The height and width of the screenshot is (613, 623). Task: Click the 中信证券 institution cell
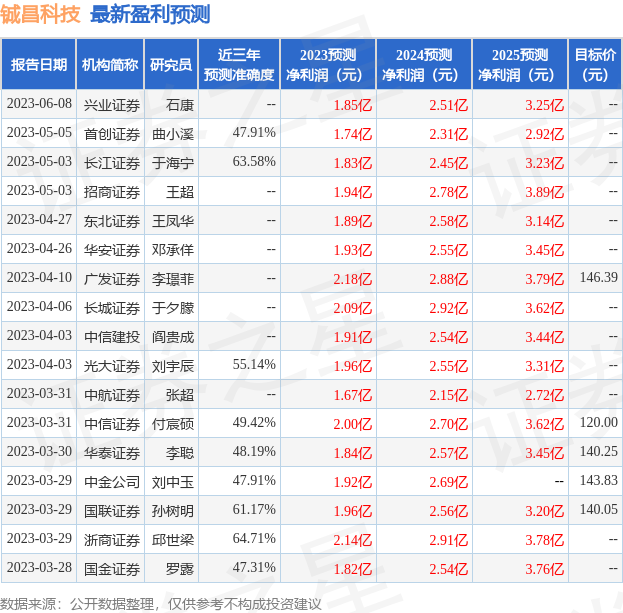pos(112,424)
